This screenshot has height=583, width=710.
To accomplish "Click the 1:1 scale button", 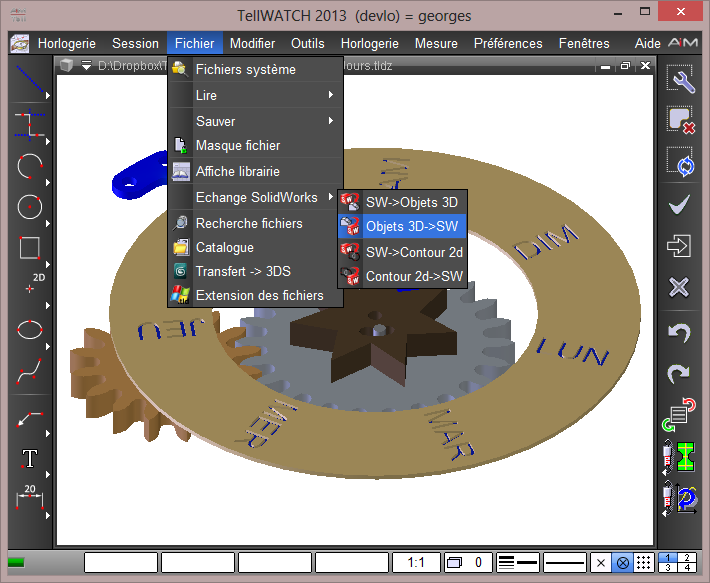I will click(416, 563).
